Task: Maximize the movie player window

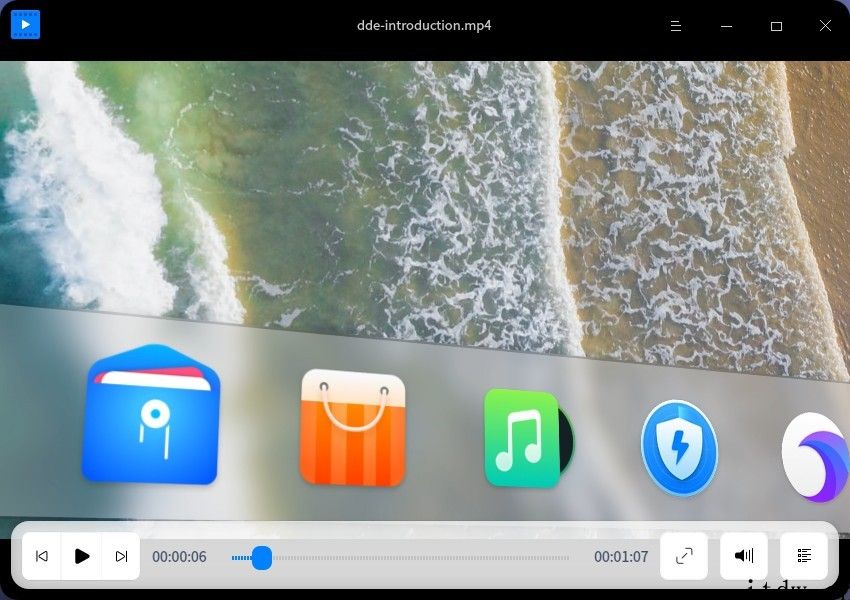Action: [x=776, y=26]
